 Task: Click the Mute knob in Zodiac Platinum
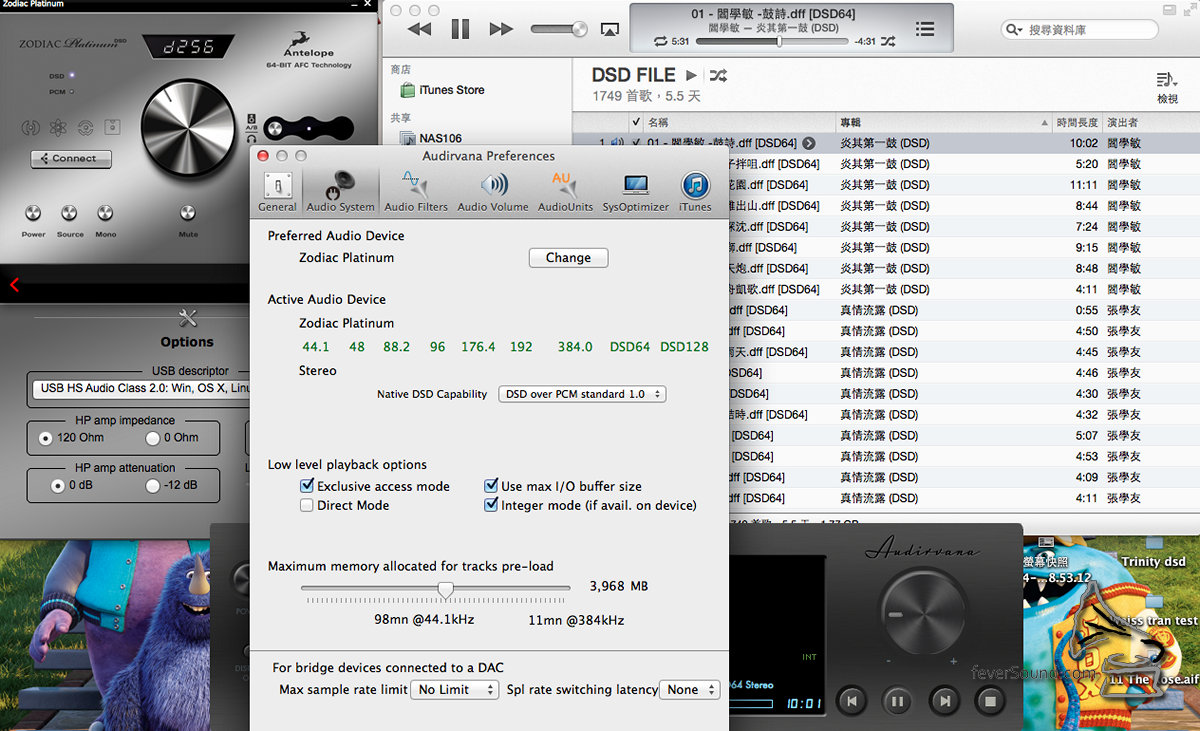(x=187, y=213)
